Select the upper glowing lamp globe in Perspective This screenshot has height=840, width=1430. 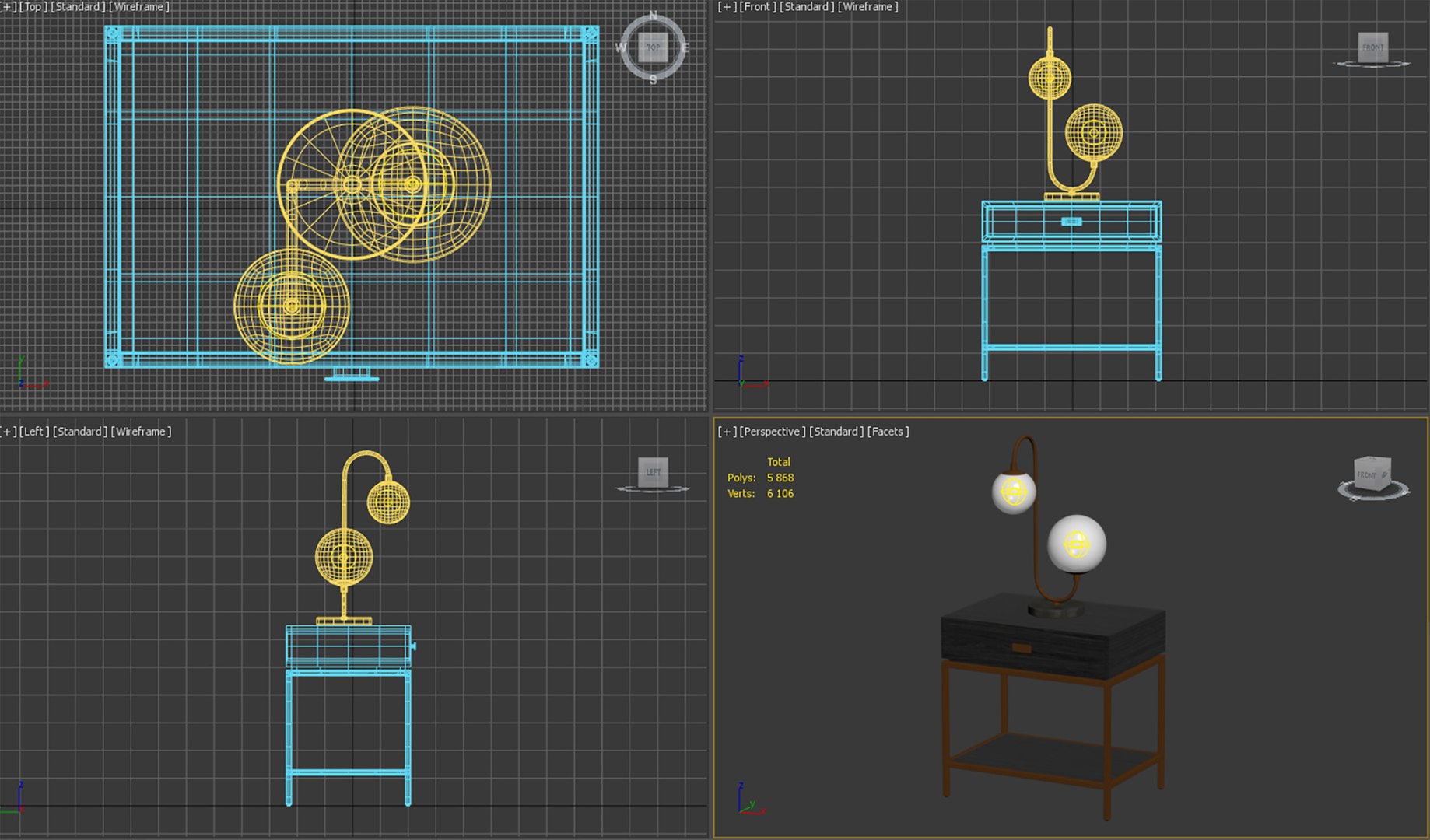(1014, 492)
